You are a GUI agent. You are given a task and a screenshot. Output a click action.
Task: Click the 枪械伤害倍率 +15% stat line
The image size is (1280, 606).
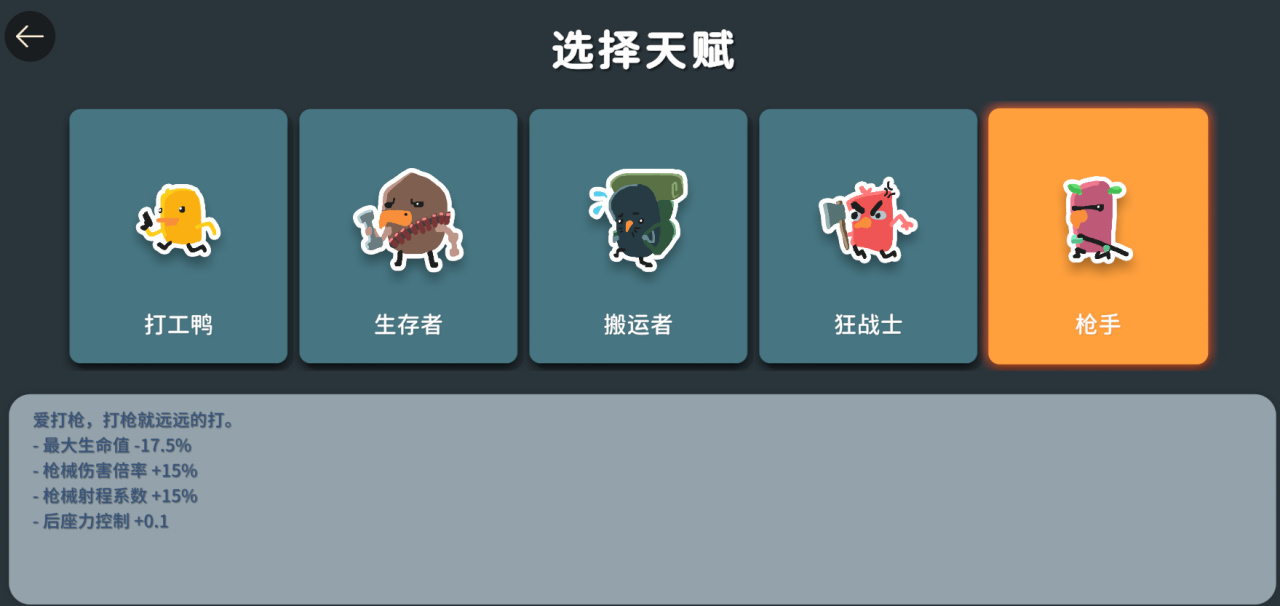[x=115, y=471]
